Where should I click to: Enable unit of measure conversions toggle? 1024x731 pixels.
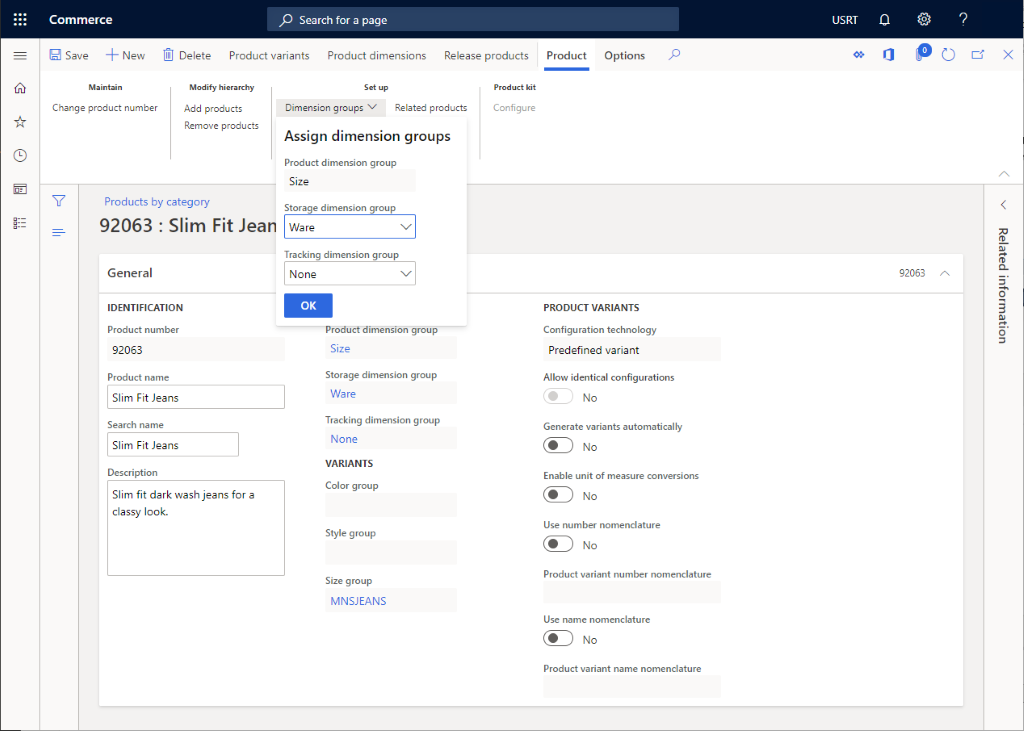pyautogui.click(x=557, y=493)
